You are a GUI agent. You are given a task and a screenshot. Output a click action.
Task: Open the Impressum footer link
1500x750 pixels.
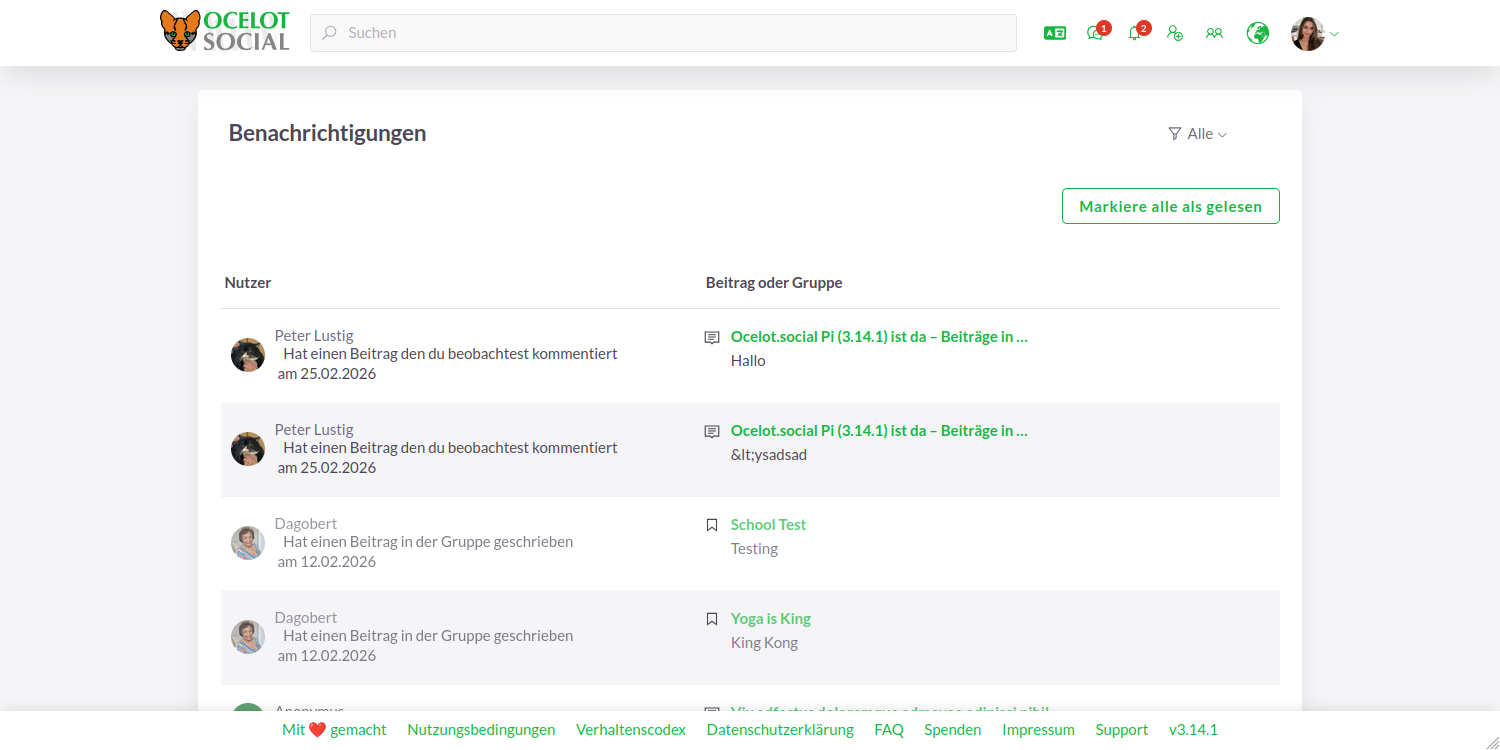[1038, 730]
